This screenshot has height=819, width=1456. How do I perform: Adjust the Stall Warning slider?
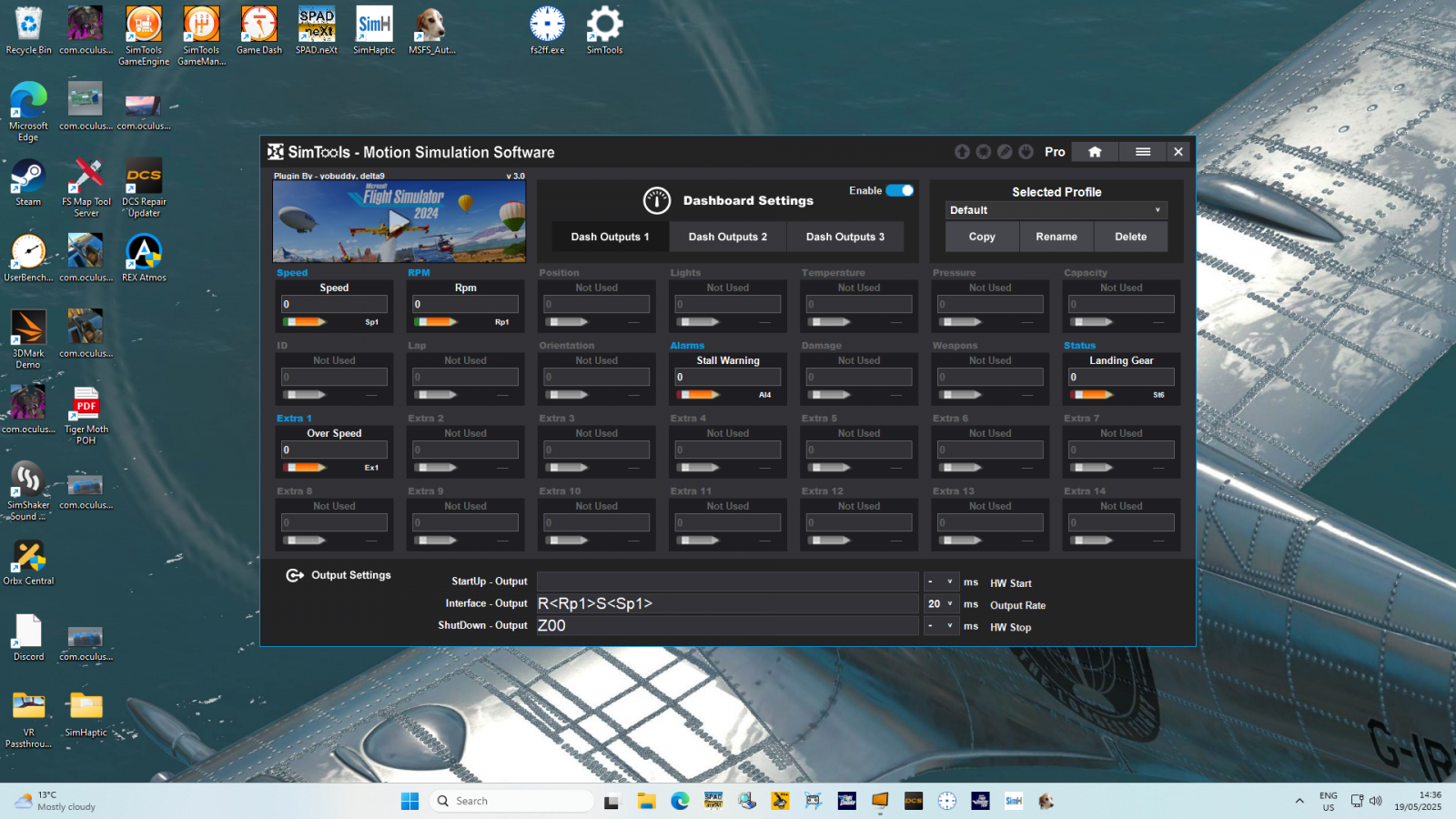coord(699,395)
